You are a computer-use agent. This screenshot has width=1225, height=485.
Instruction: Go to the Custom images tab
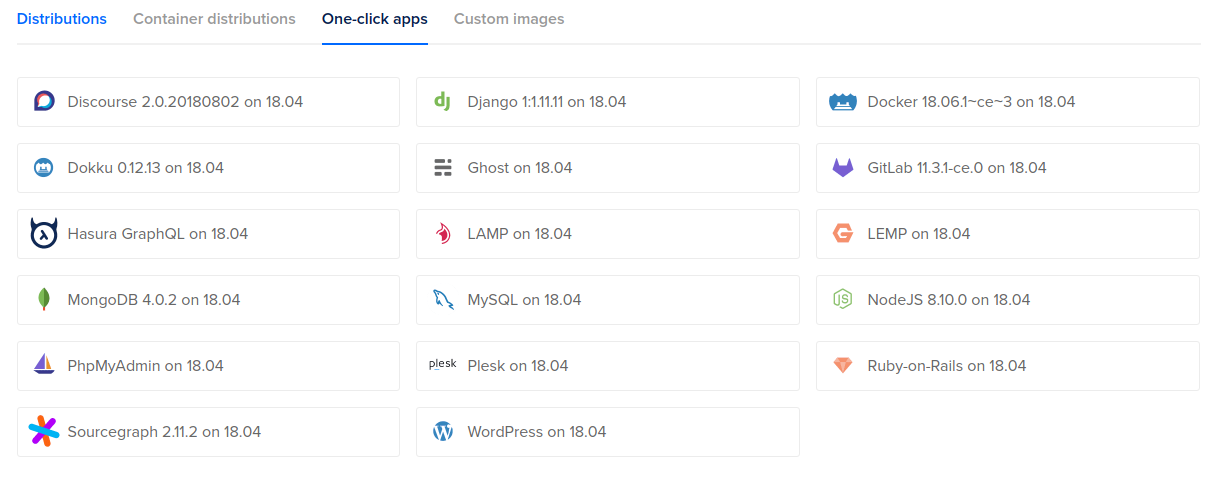[x=509, y=19]
